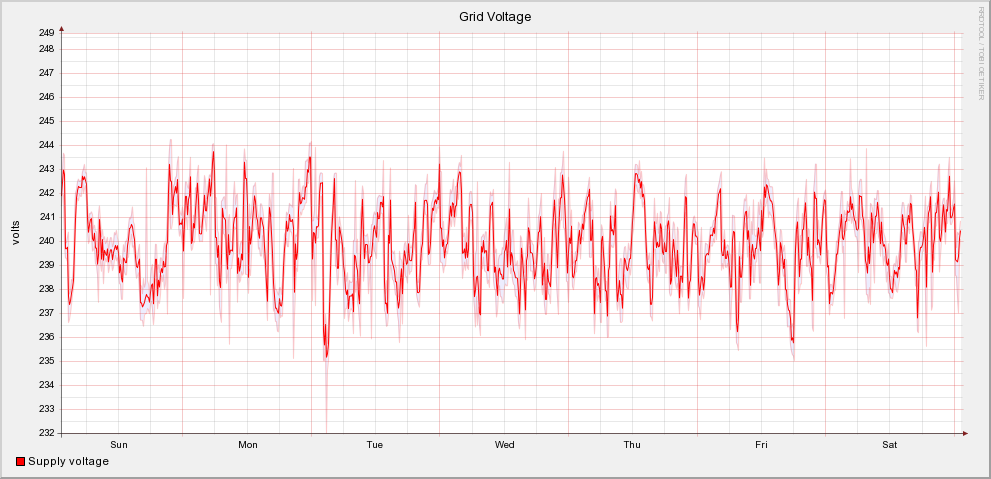Select the Sun label on time axis
Viewport: 991px width, 479px height.
(119, 445)
